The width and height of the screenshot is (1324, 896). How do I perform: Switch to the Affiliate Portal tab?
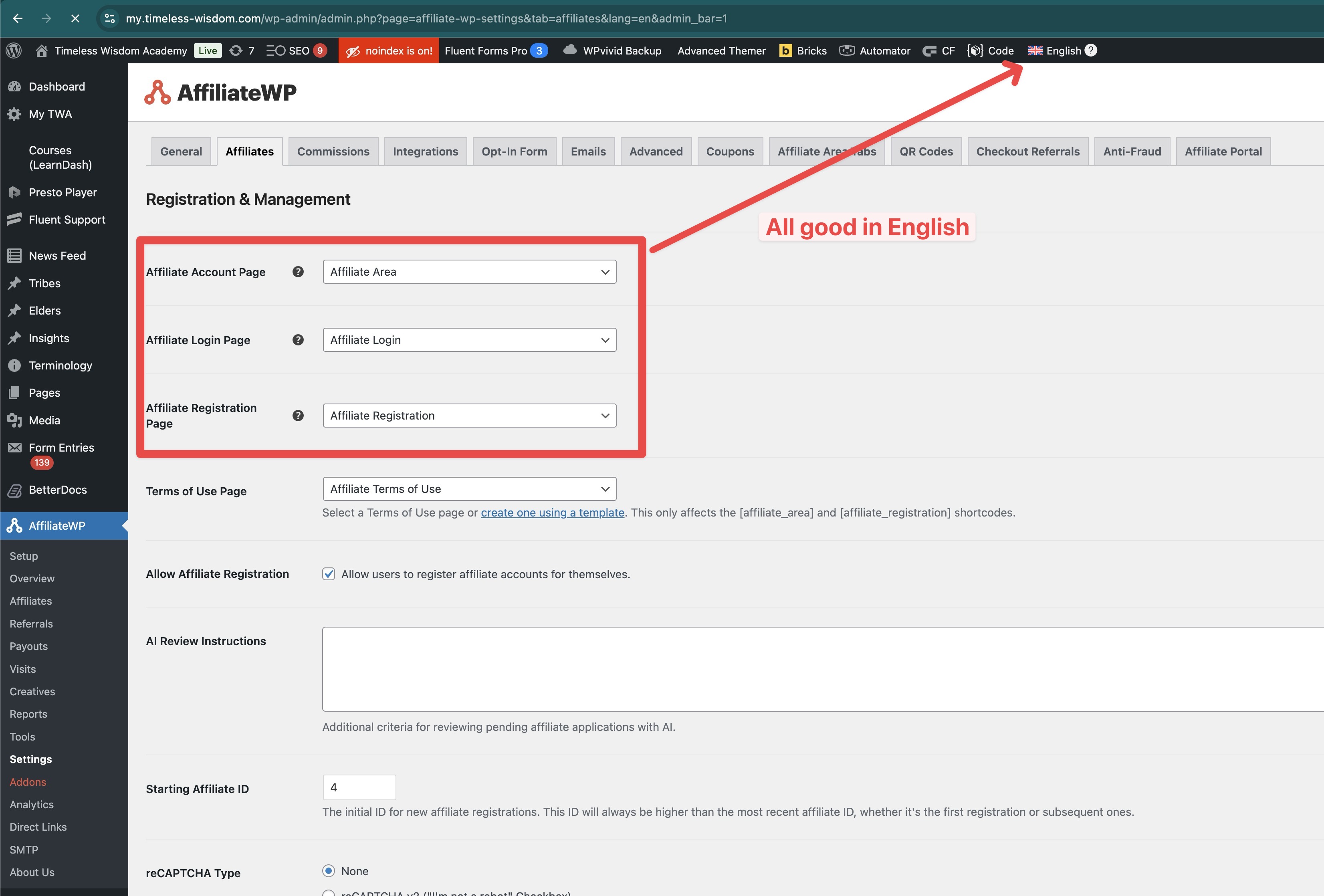pos(1223,151)
